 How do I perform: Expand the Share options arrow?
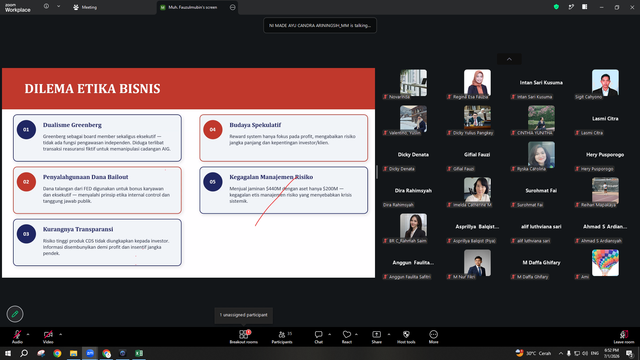point(389,334)
